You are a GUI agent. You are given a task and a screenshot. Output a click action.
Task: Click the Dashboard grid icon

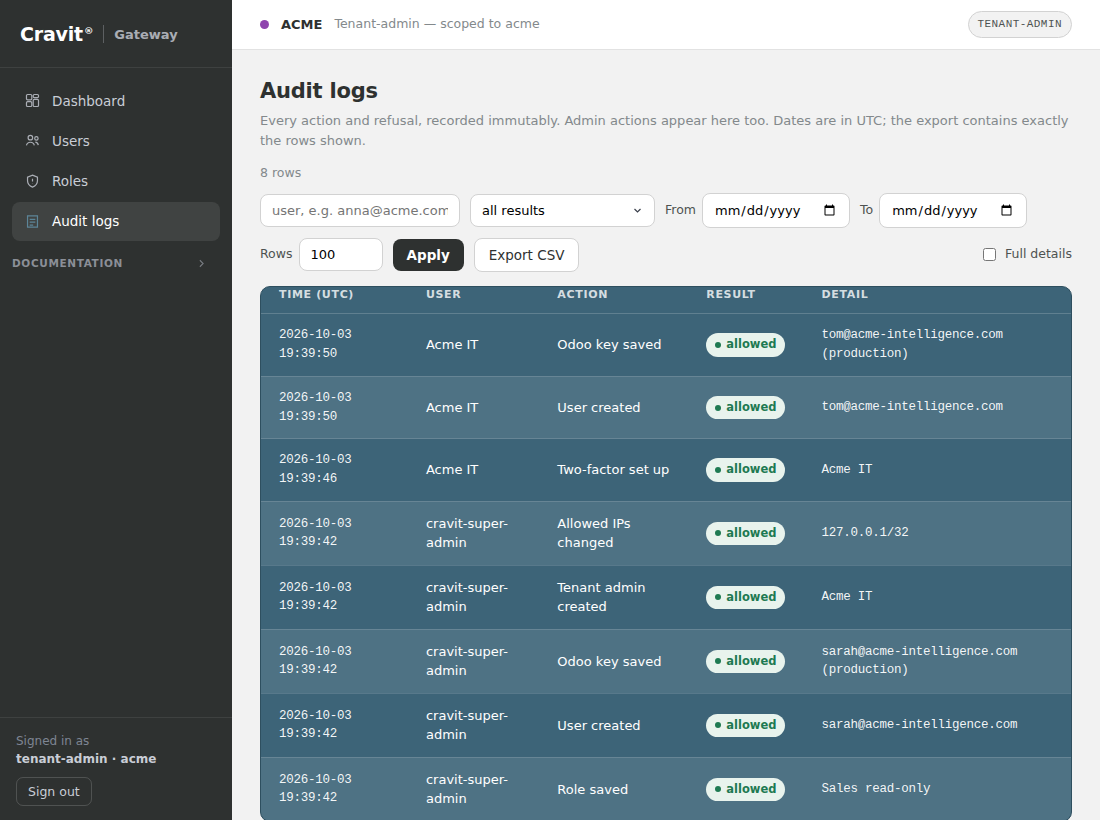[x=32, y=101]
